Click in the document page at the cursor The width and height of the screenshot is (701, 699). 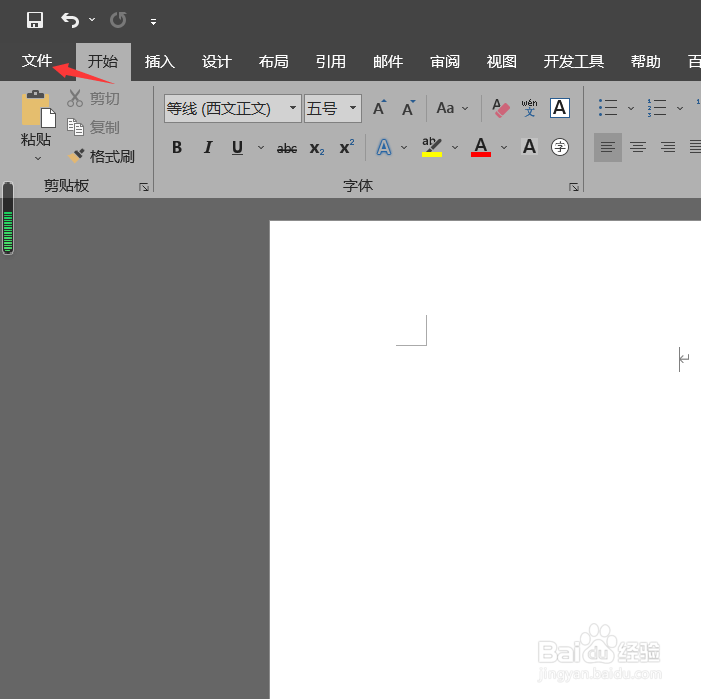pos(680,359)
